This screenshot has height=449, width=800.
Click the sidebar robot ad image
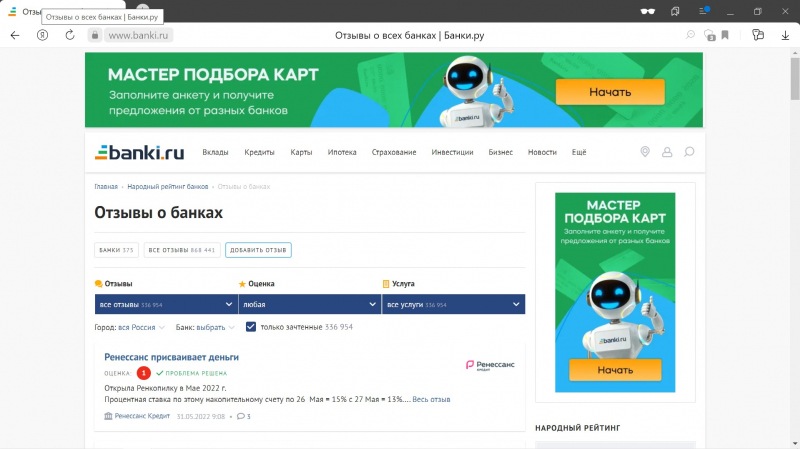pyautogui.click(x=615, y=292)
